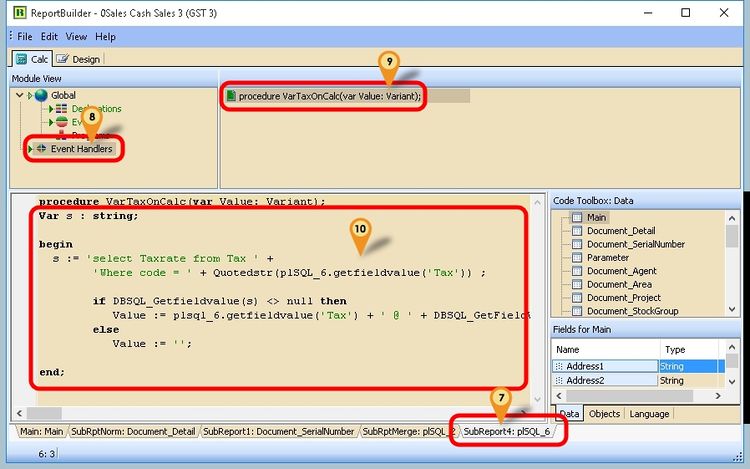Screen dimensions: 750x469
Task: Select Document_Area in Code Toolbox
Action: 619,284
